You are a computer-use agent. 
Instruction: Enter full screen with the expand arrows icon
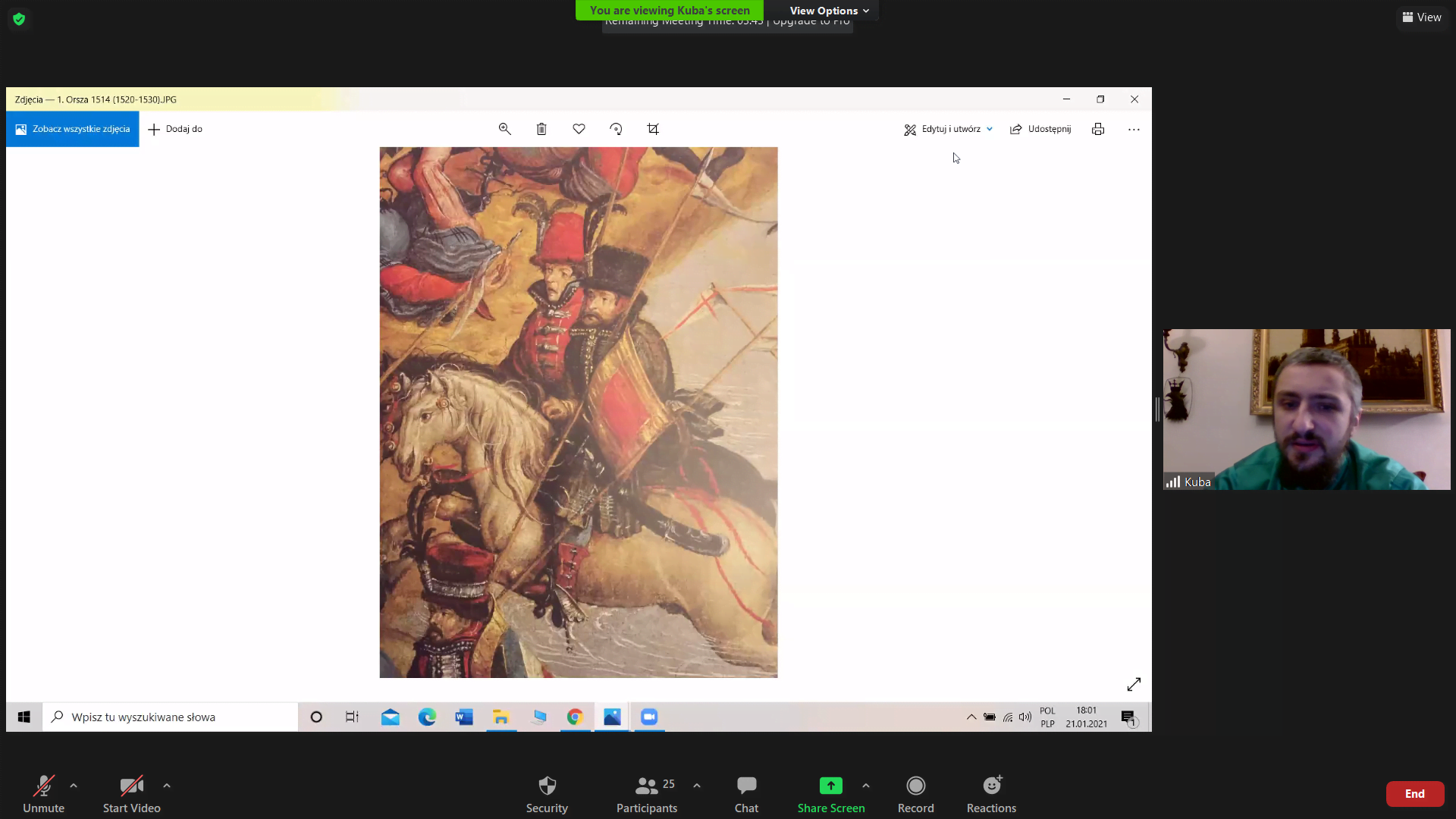pos(1134,685)
